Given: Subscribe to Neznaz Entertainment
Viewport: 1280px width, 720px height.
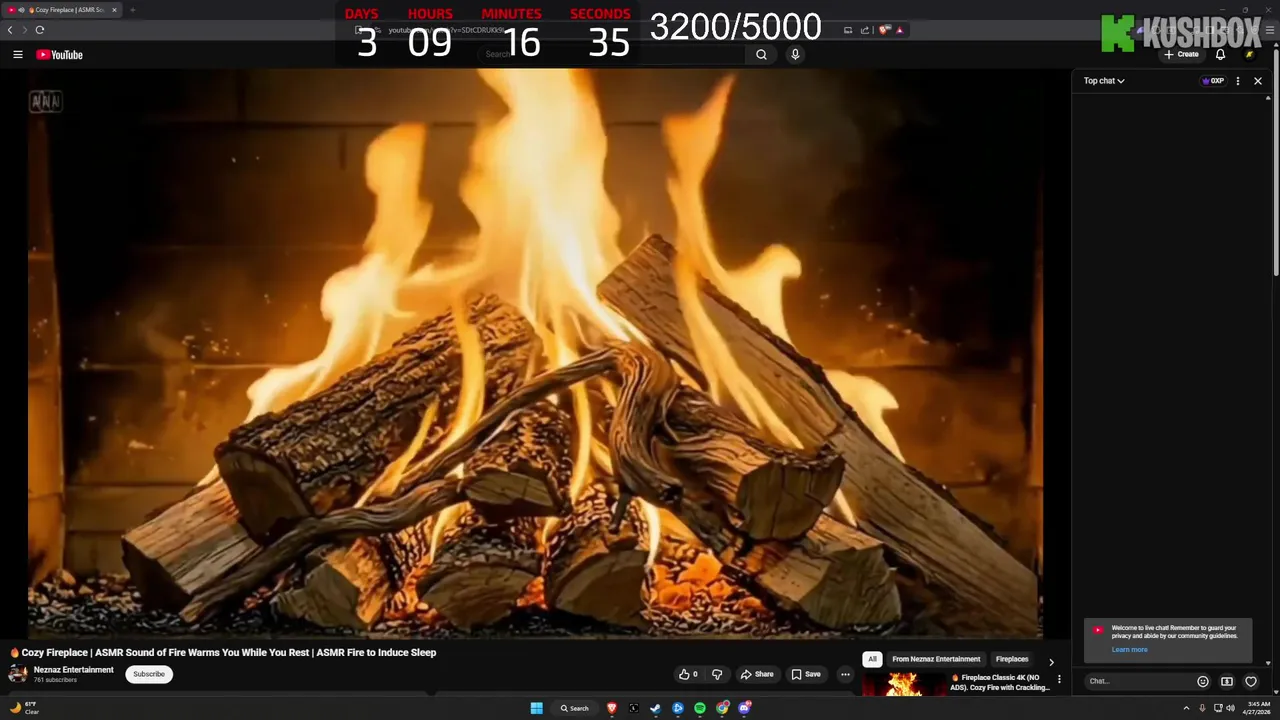Looking at the screenshot, I should 149,674.
